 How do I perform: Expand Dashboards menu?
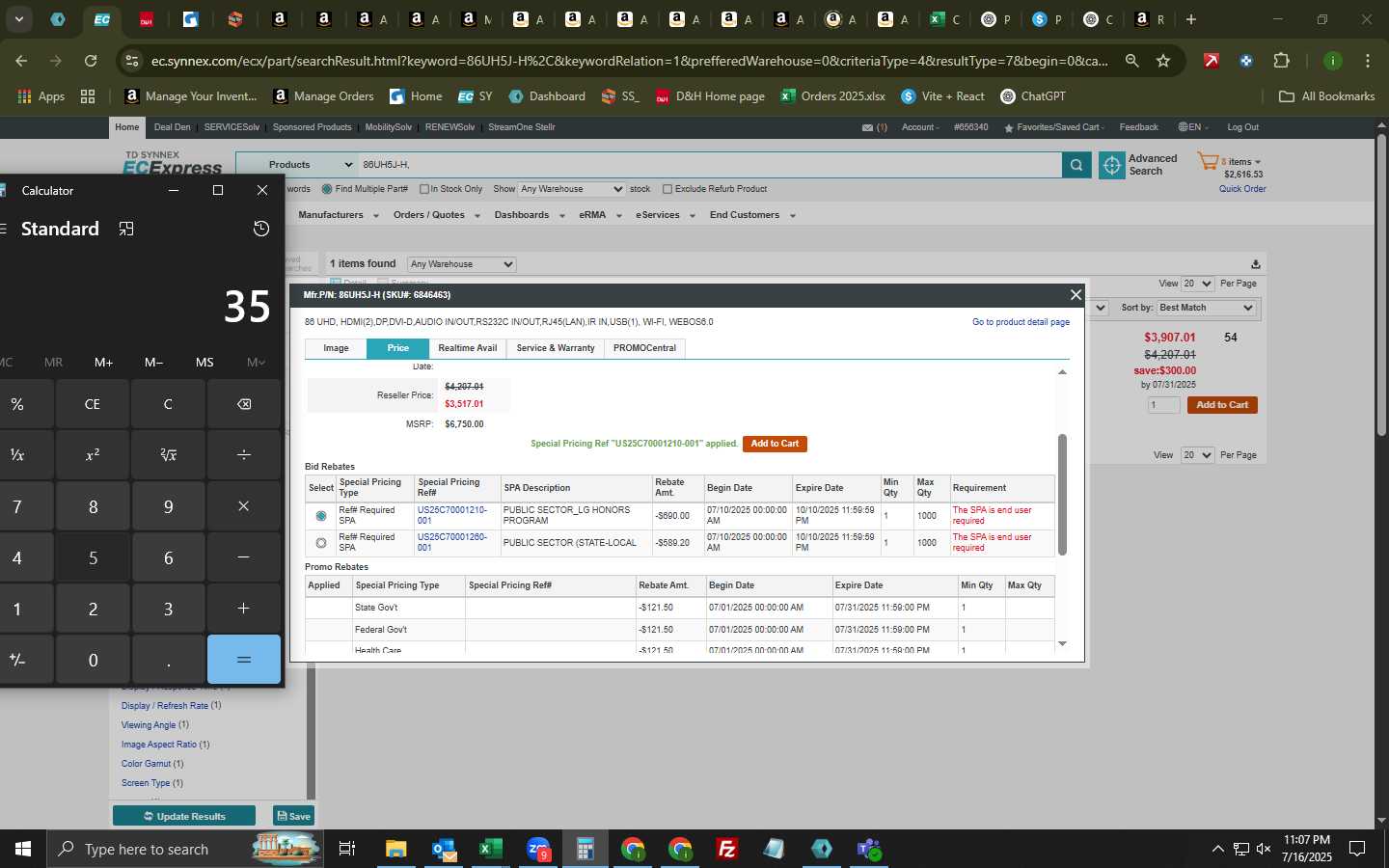coord(530,215)
